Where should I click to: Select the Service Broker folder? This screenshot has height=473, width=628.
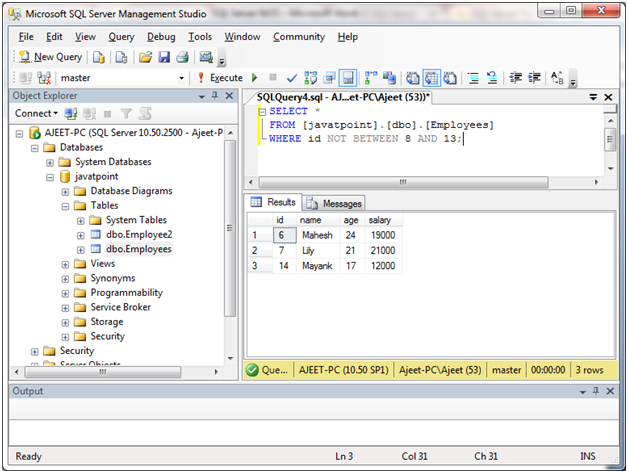pyautogui.click(x=121, y=307)
